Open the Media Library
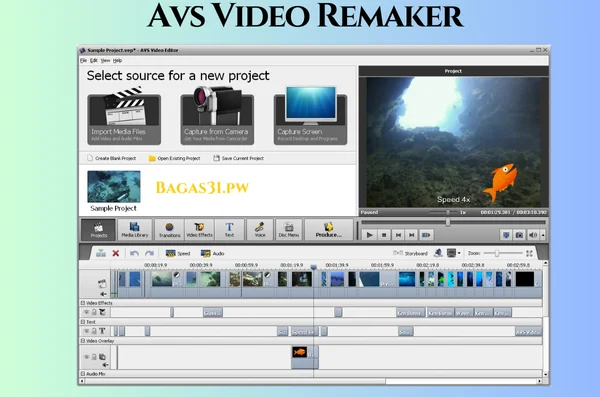600x397 pixels. 135,229
